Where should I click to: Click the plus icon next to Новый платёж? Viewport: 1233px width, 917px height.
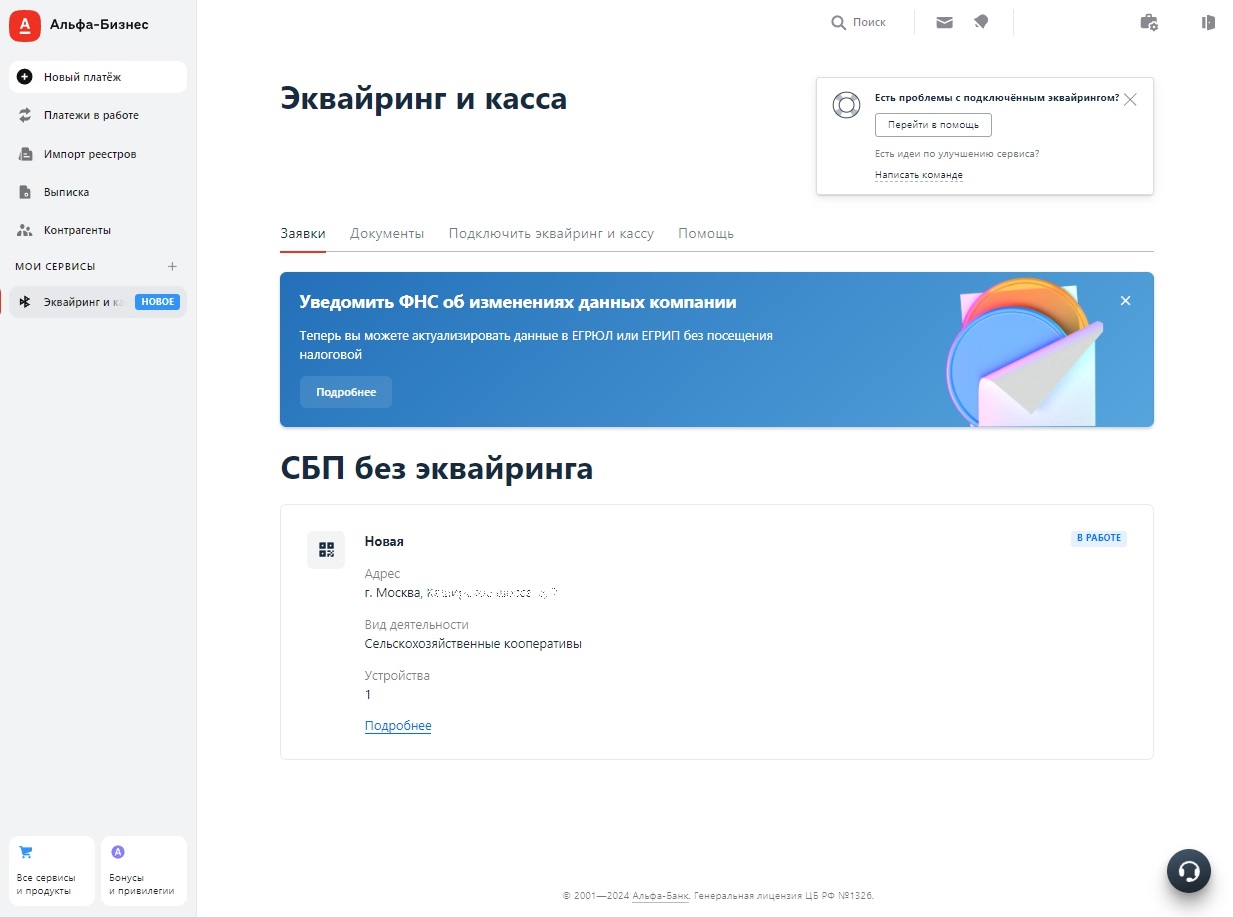tap(25, 77)
